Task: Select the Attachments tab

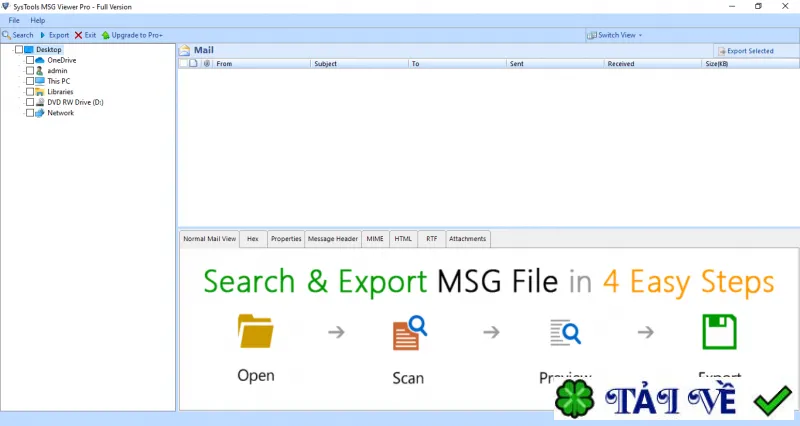Action: [467, 239]
